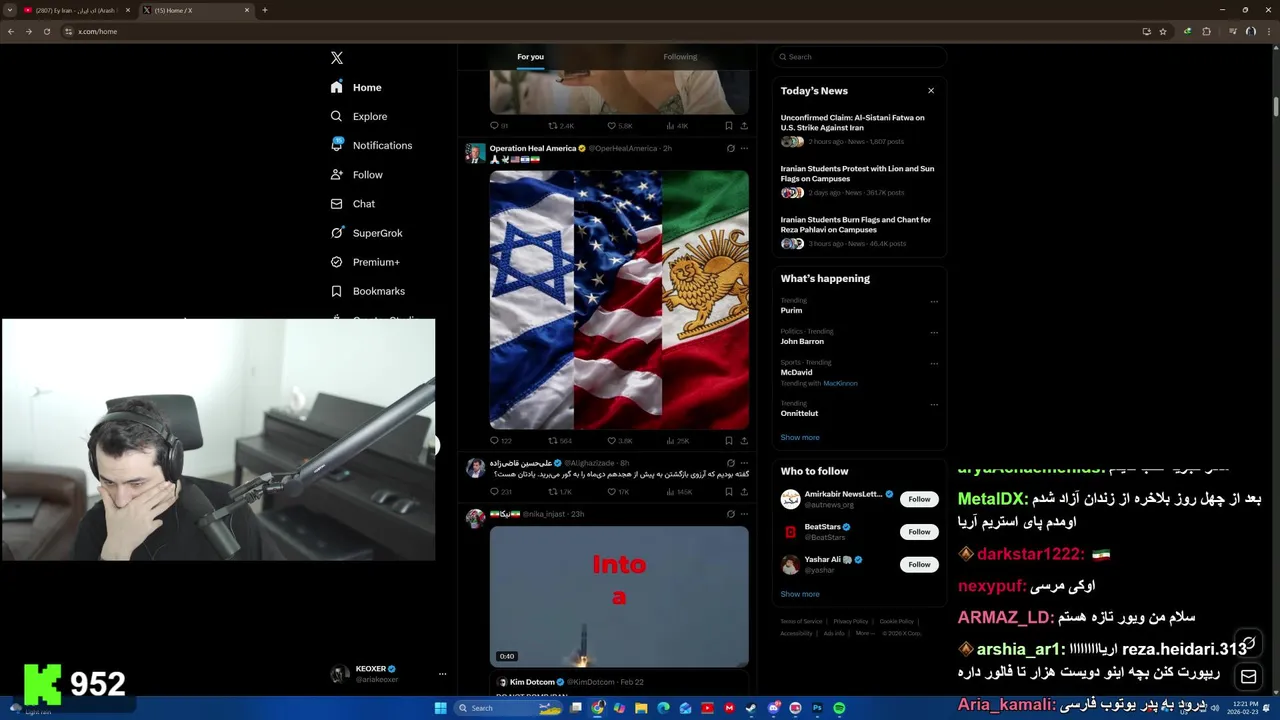
Task: Open new browser tab with plus button
Action: (265, 10)
